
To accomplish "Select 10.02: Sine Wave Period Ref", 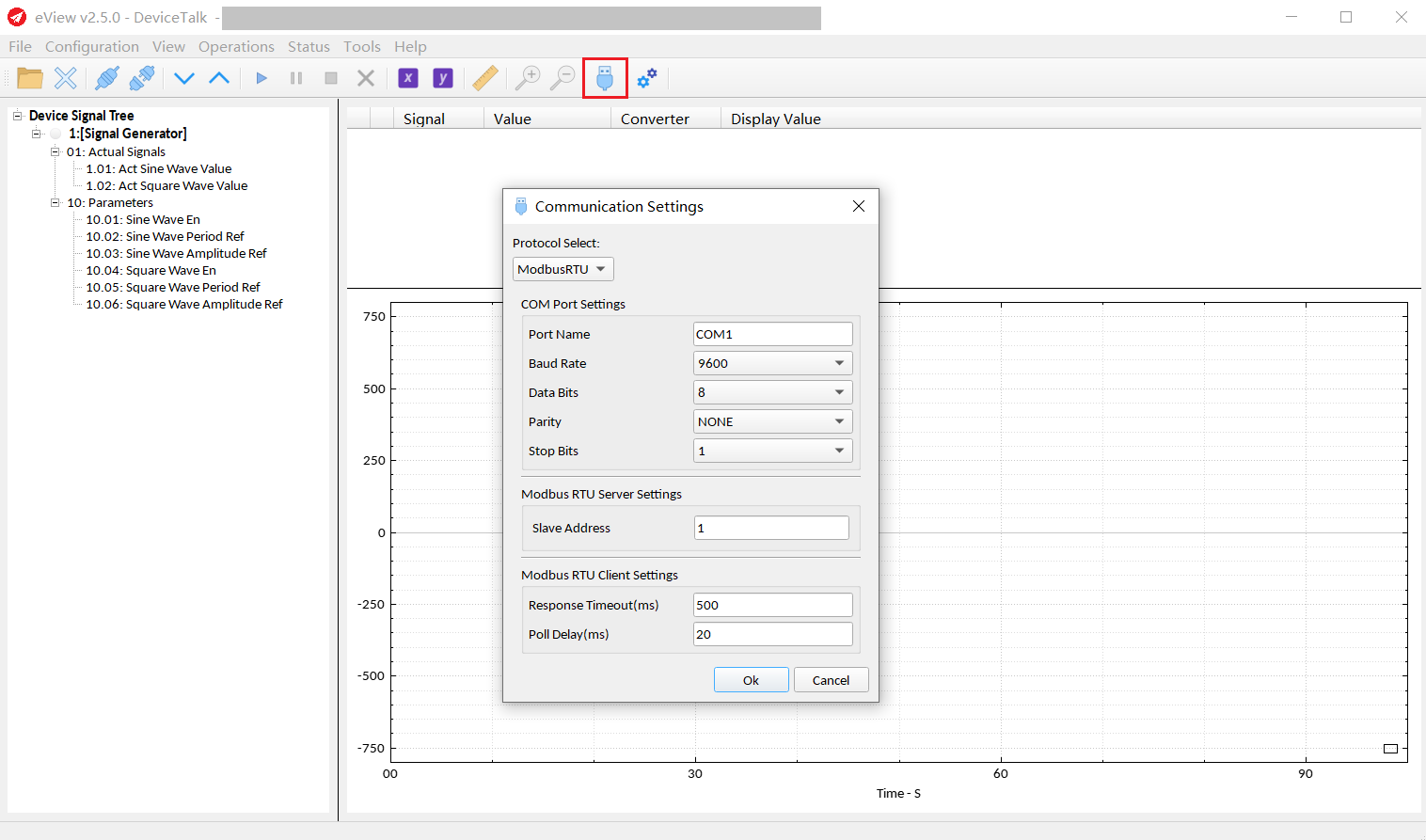I will tap(166, 236).
